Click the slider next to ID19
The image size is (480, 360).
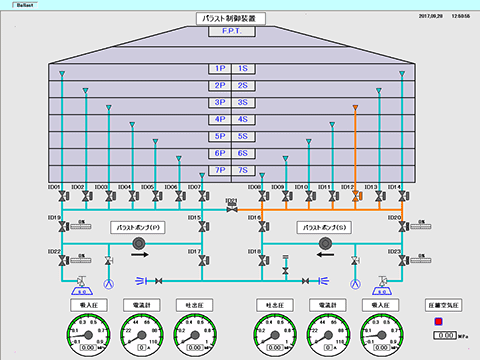81,227
